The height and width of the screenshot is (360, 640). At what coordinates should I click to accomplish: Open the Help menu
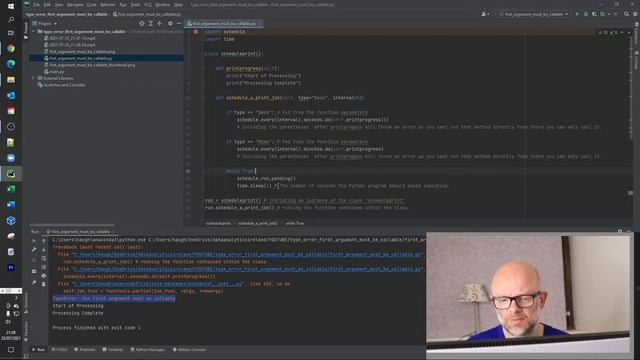point(178,4)
